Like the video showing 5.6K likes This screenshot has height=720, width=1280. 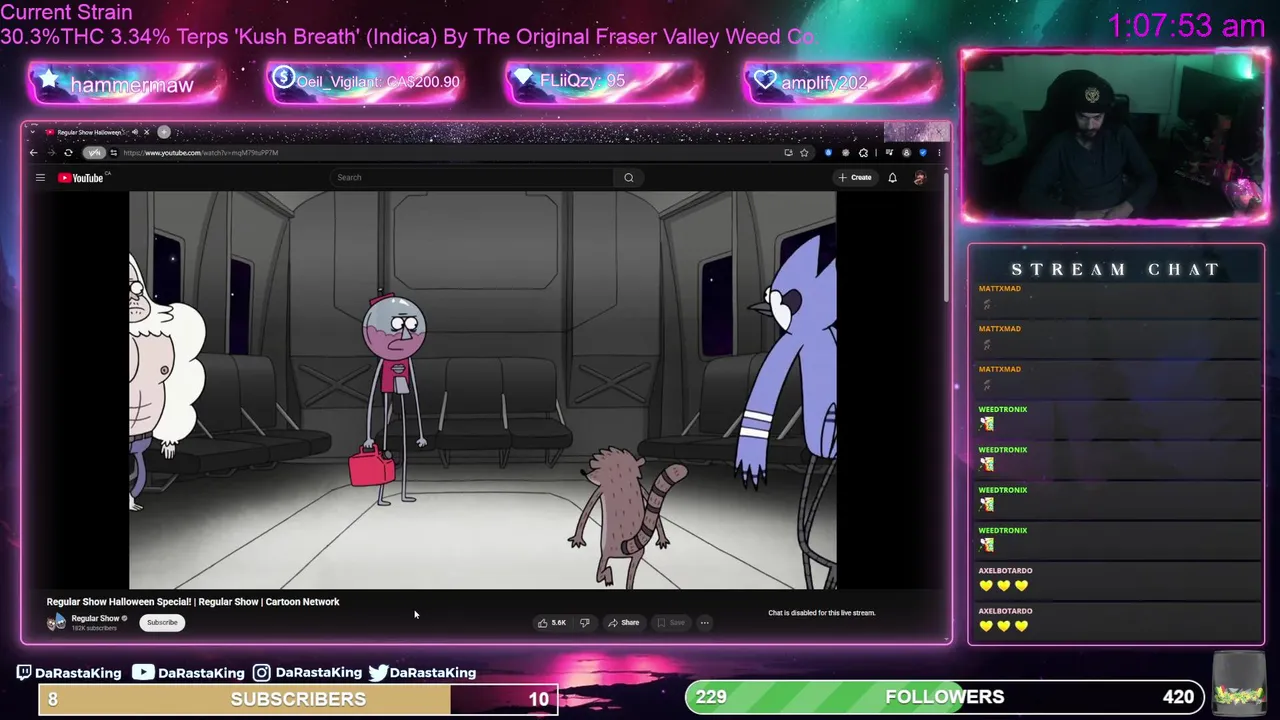click(x=553, y=622)
